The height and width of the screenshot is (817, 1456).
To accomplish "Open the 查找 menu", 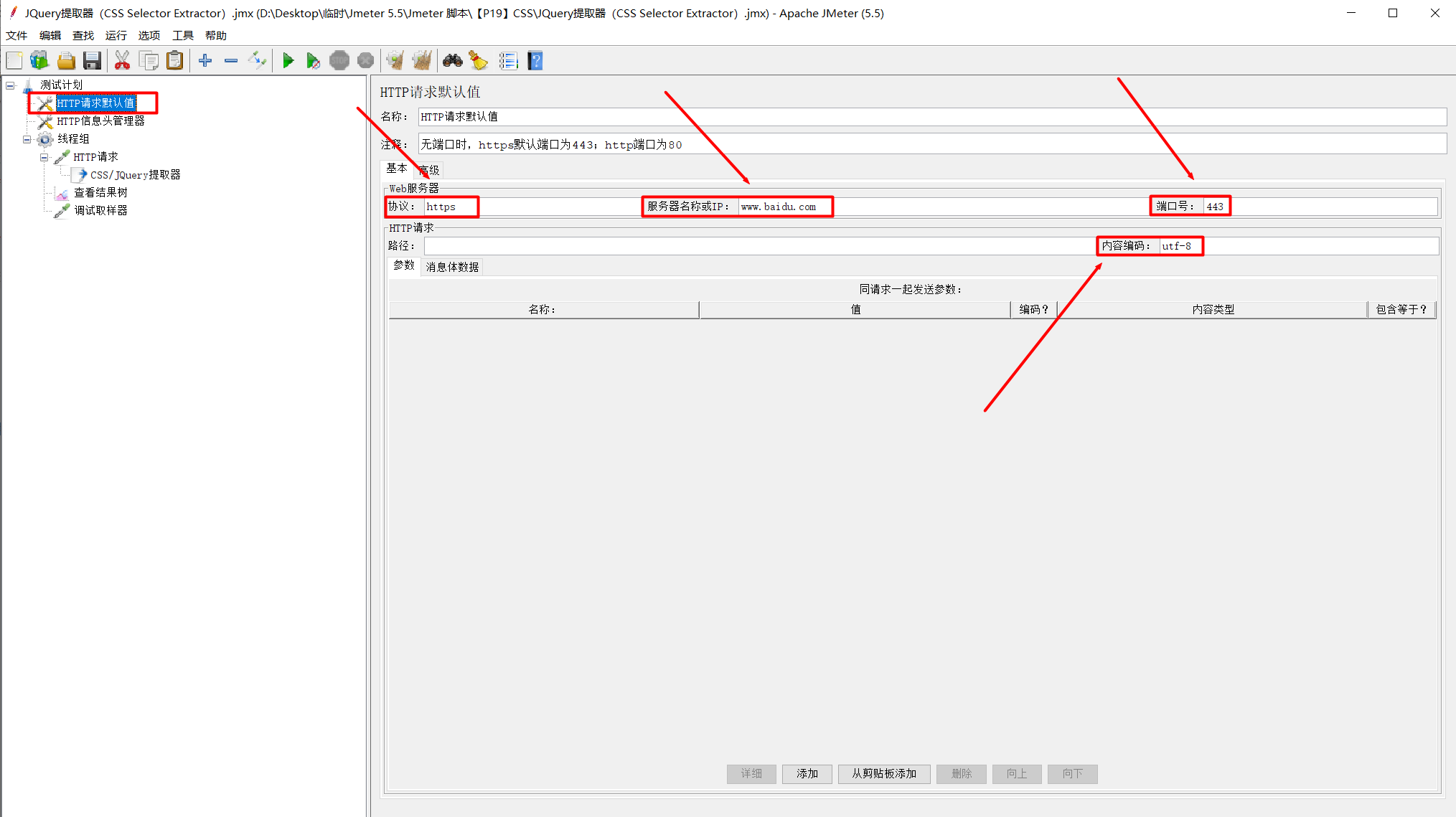I will 83,35.
